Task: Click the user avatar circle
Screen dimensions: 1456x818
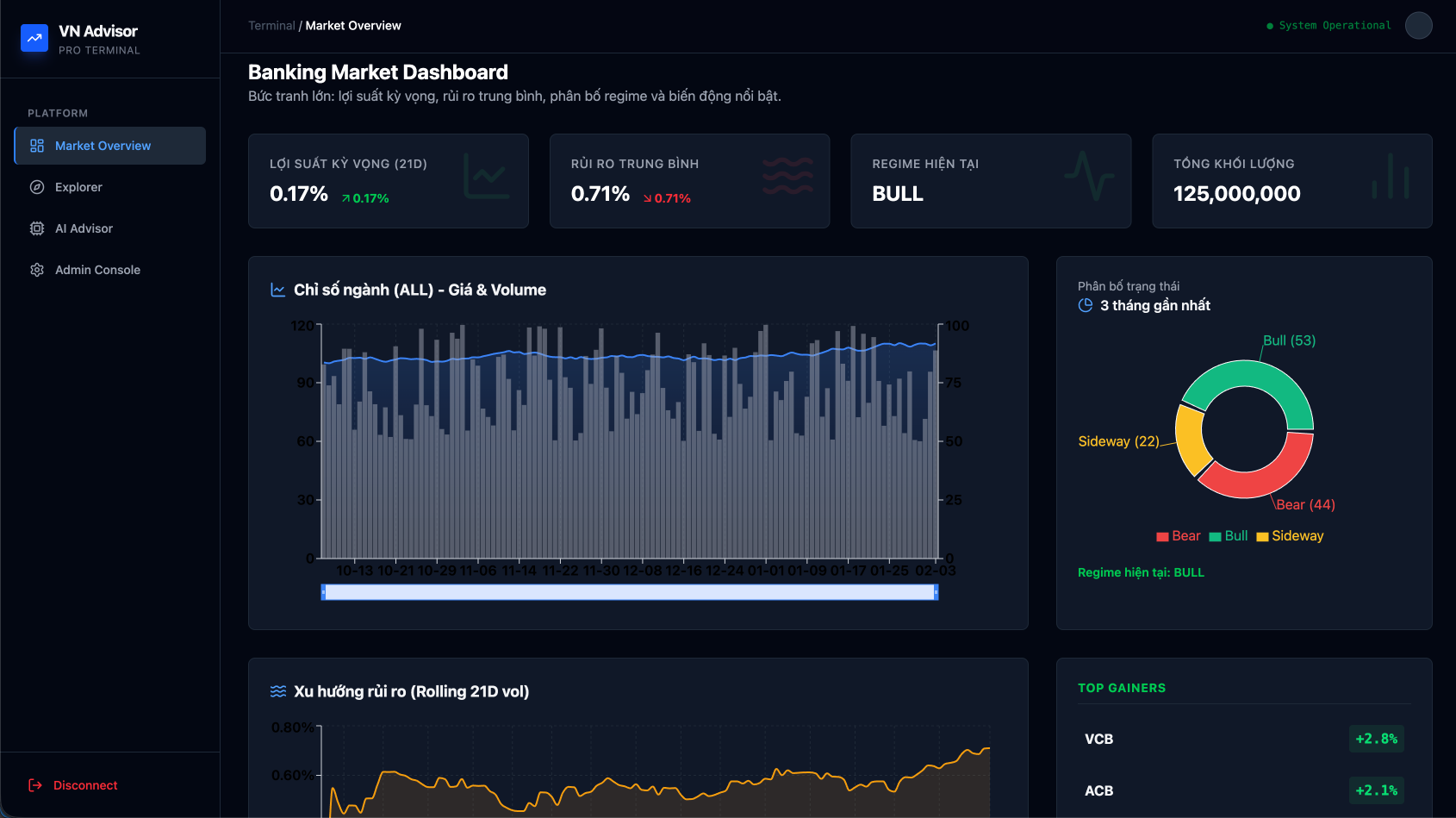Action: pyautogui.click(x=1418, y=26)
